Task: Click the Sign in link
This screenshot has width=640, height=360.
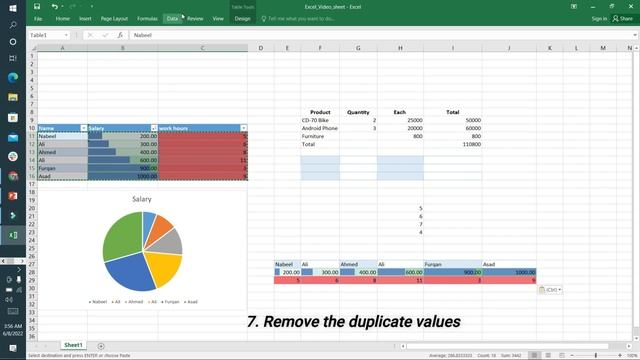Action: 599,19
